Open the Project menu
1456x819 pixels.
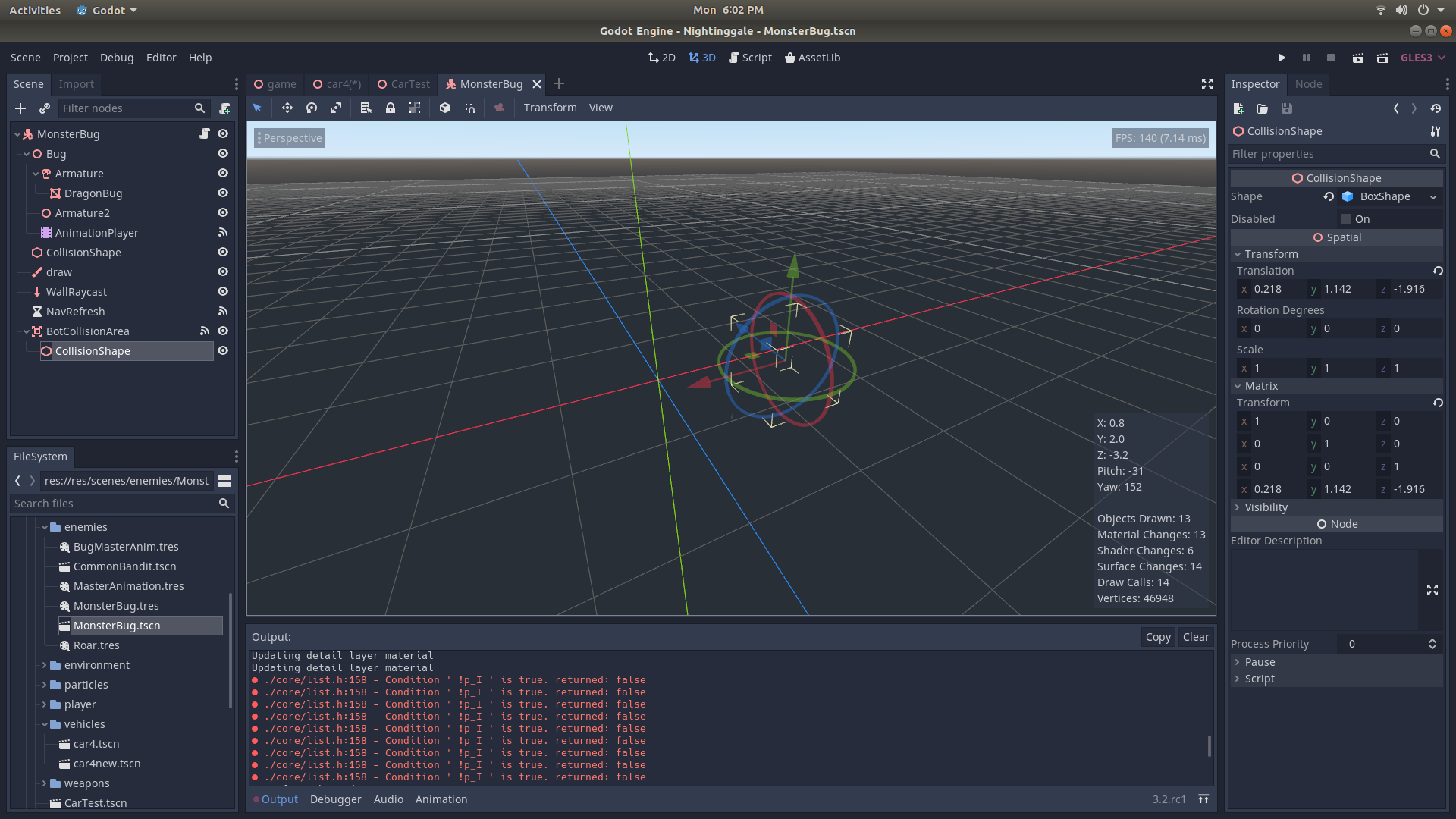pos(70,58)
